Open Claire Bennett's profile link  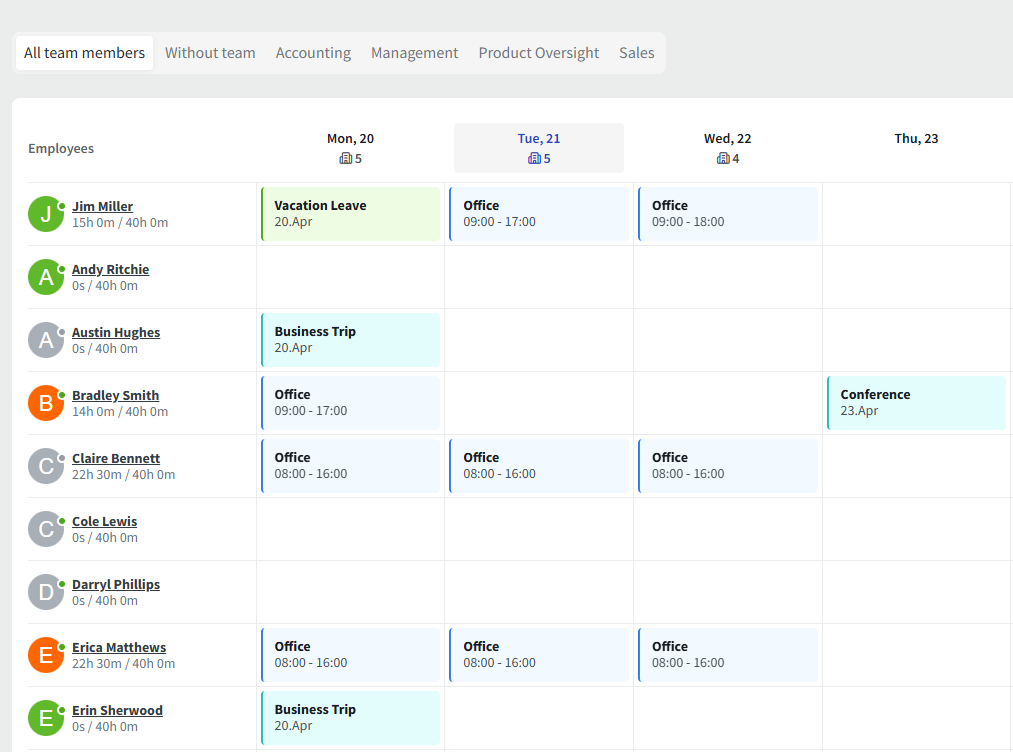coord(116,459)
